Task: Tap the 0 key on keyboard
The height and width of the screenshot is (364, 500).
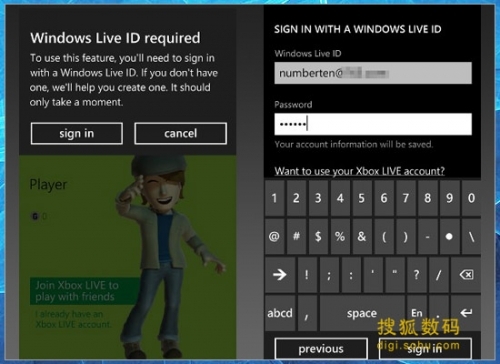Action: click(471, 198)
